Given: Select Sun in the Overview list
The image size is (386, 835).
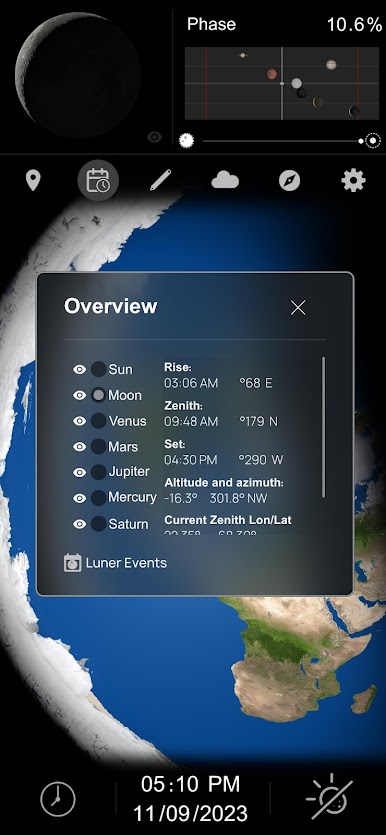Looking at the screenshot, I should click(x=112, y=370).
